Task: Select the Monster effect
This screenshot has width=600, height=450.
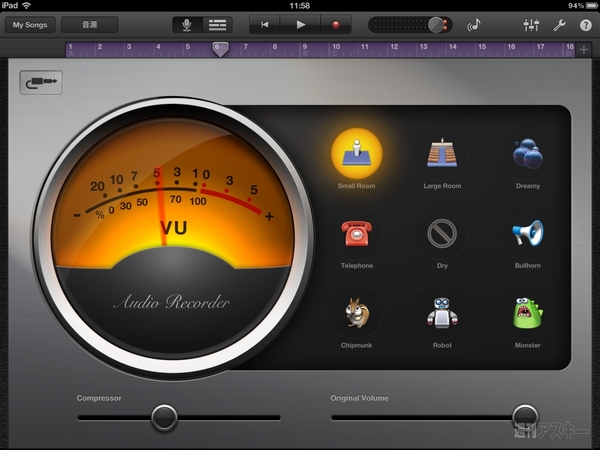Action: (x=528, y=318)
